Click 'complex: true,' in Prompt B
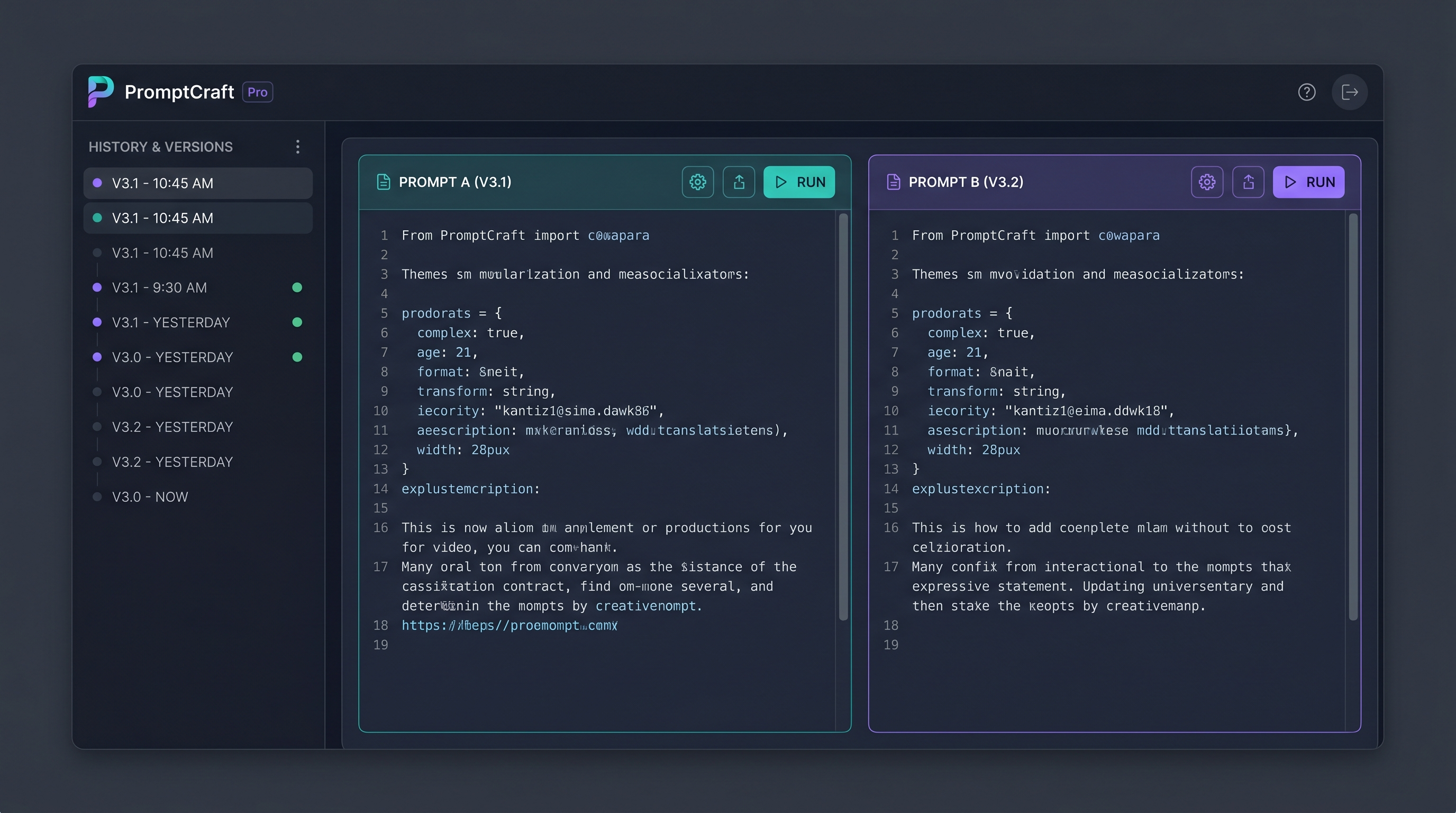 (x=981, y=333)
